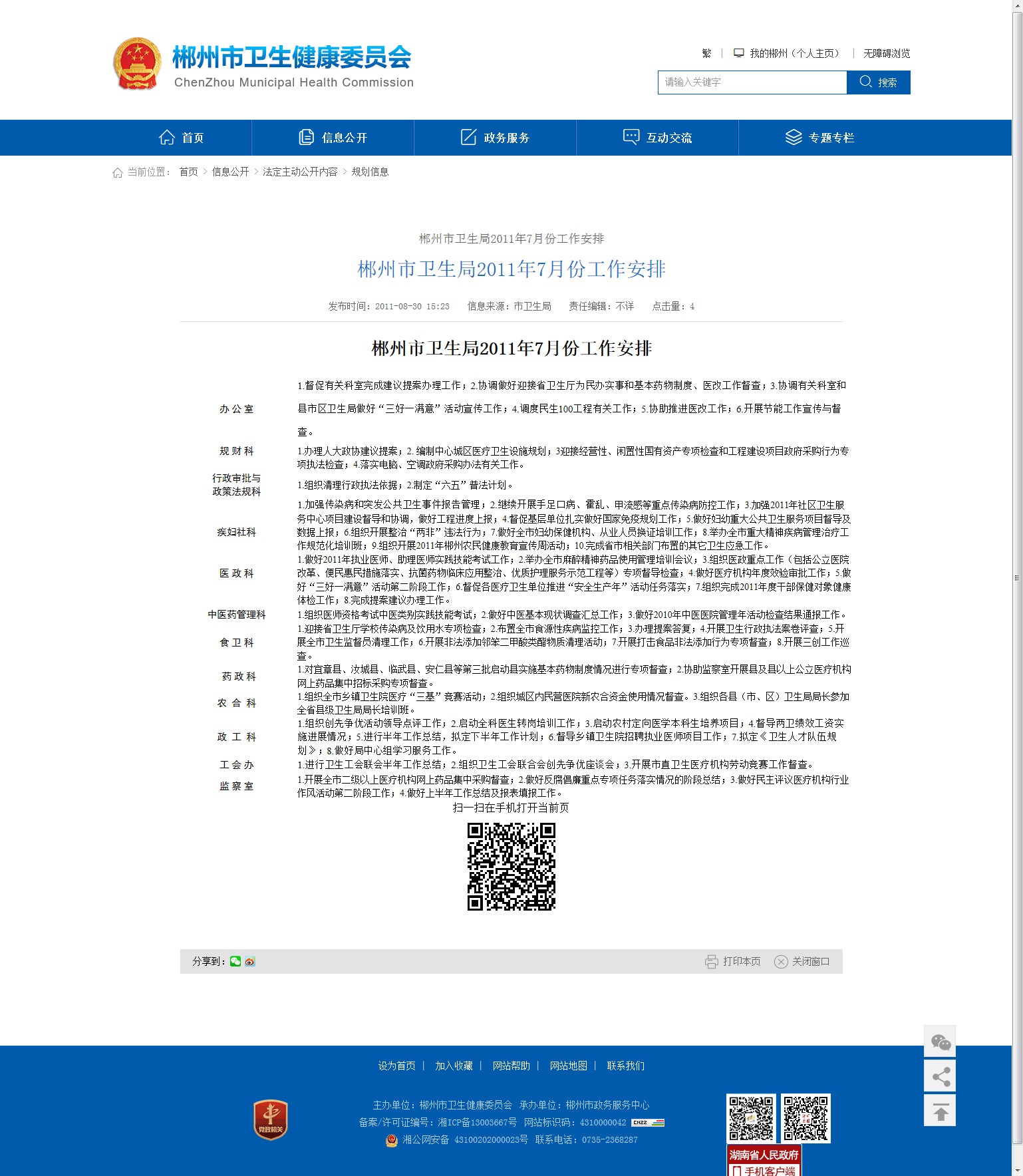Click the first footer QR code
Image resolution: width=1023 pixels, height=1176 pixels.
click(752, 1118)
